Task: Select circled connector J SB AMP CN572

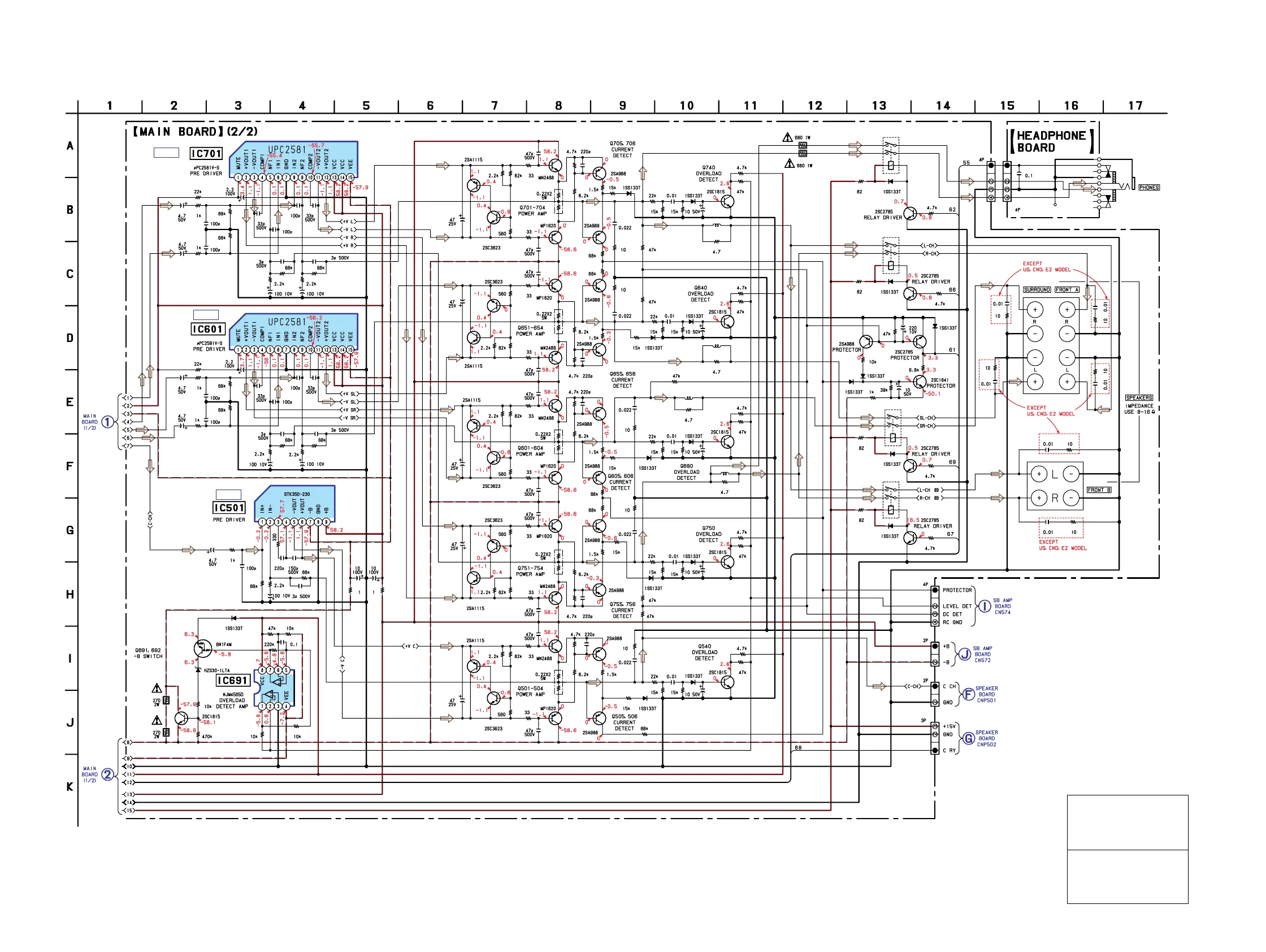Action: pos(965,654)
